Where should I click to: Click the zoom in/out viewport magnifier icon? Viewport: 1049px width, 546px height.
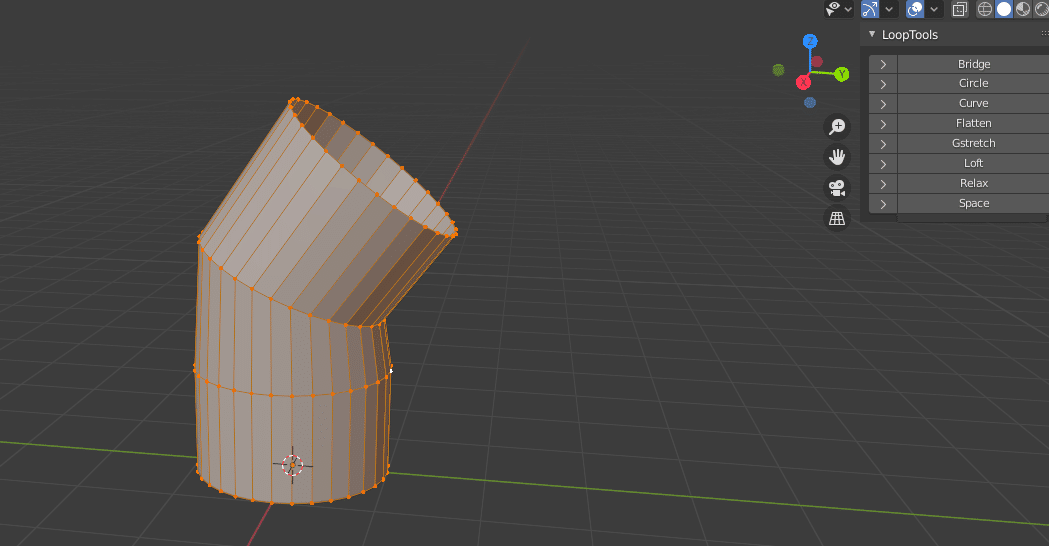click(837, 126)
